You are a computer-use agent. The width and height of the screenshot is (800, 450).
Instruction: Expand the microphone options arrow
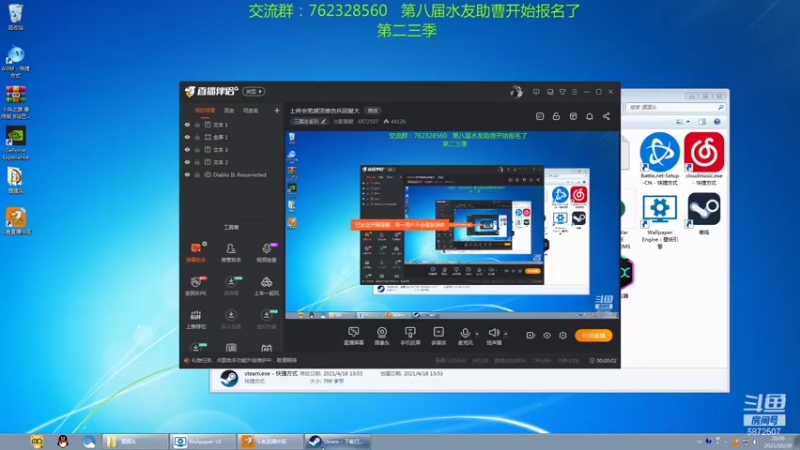coord(477,334)
